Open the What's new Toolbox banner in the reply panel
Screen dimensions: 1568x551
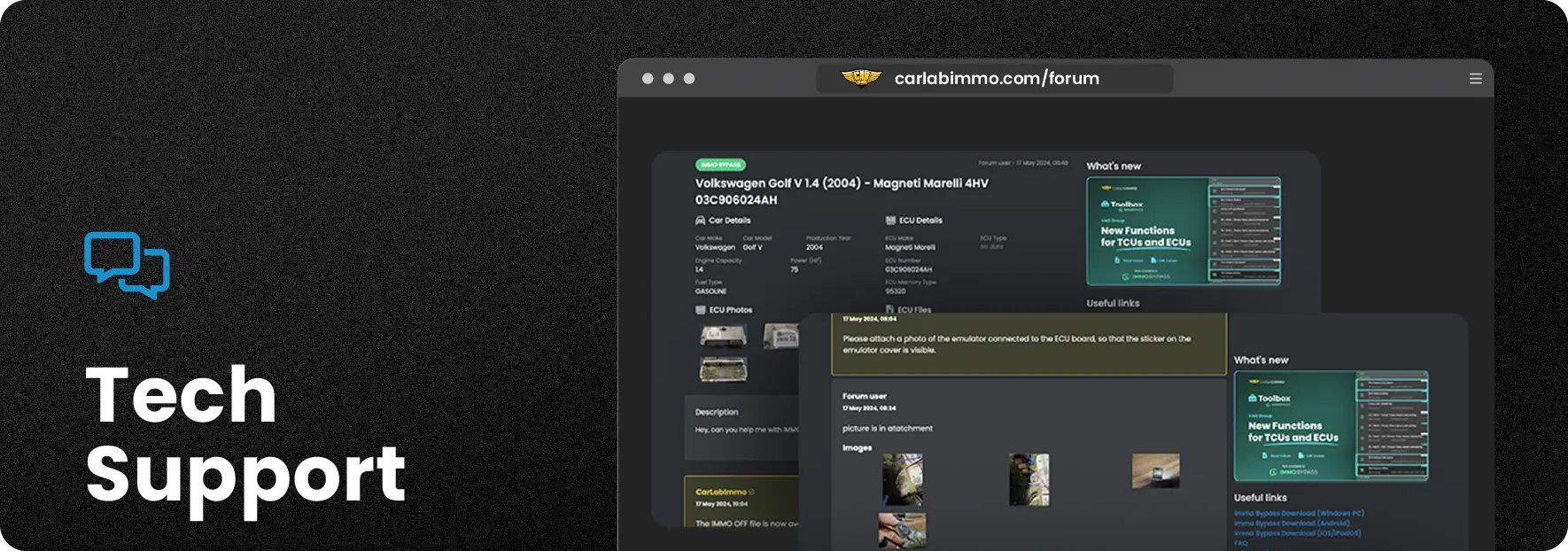[1331, 426]
